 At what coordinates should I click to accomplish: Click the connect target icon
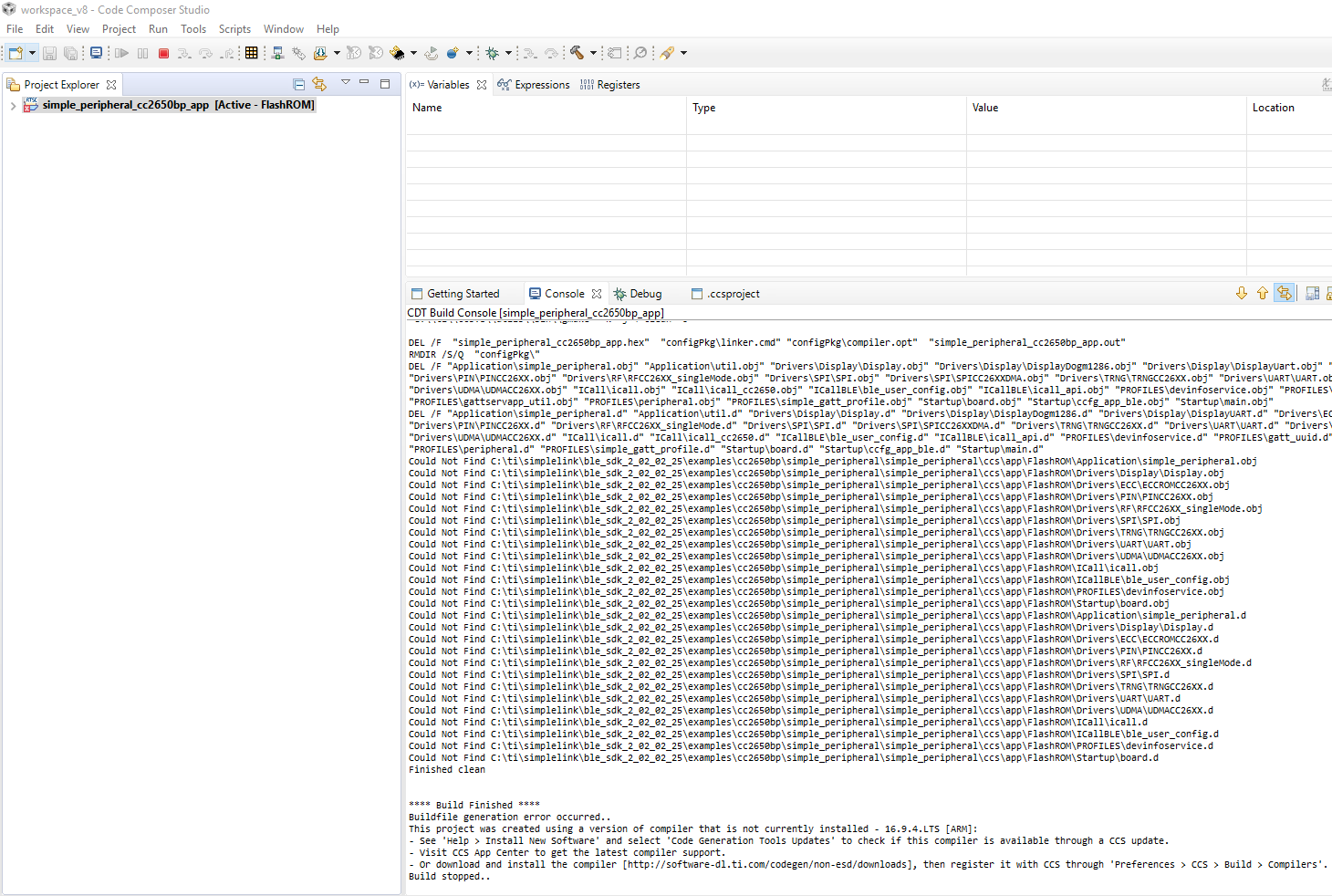click(x=277, y=53)
